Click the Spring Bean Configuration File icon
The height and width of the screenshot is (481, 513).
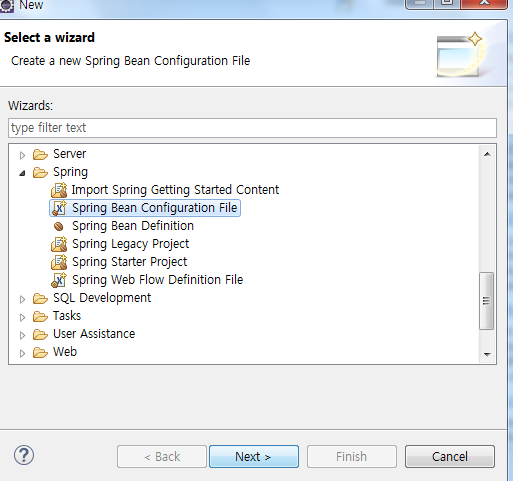pos(59,208)
